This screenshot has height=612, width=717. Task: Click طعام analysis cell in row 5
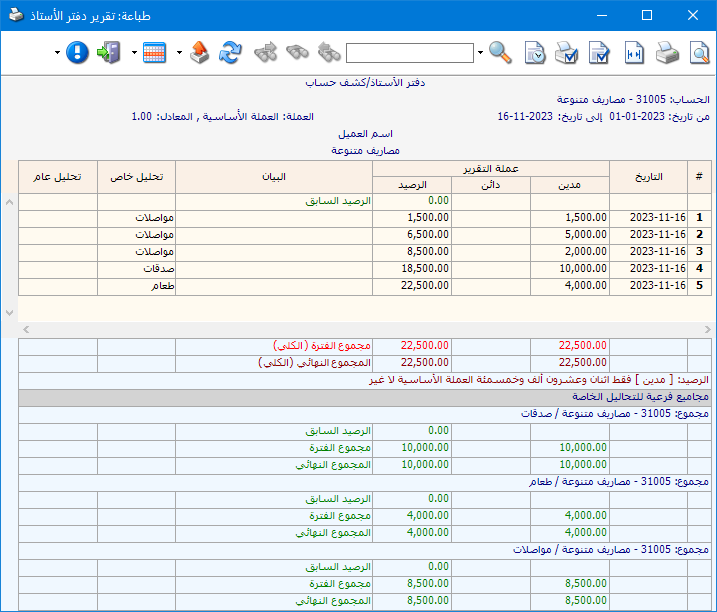pyautogui.click(x=136, y=285)
